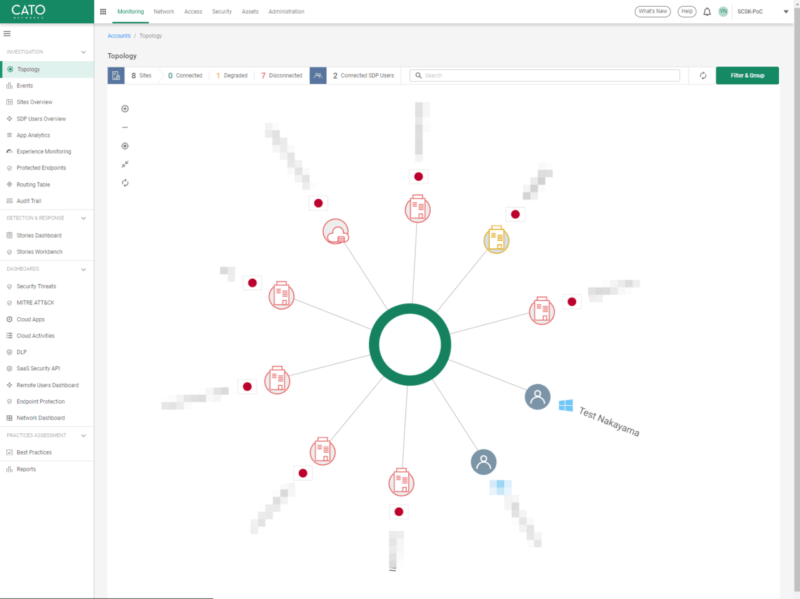800x599 pixels.
Task: Refresh the topology data
Action: [125, 182]
